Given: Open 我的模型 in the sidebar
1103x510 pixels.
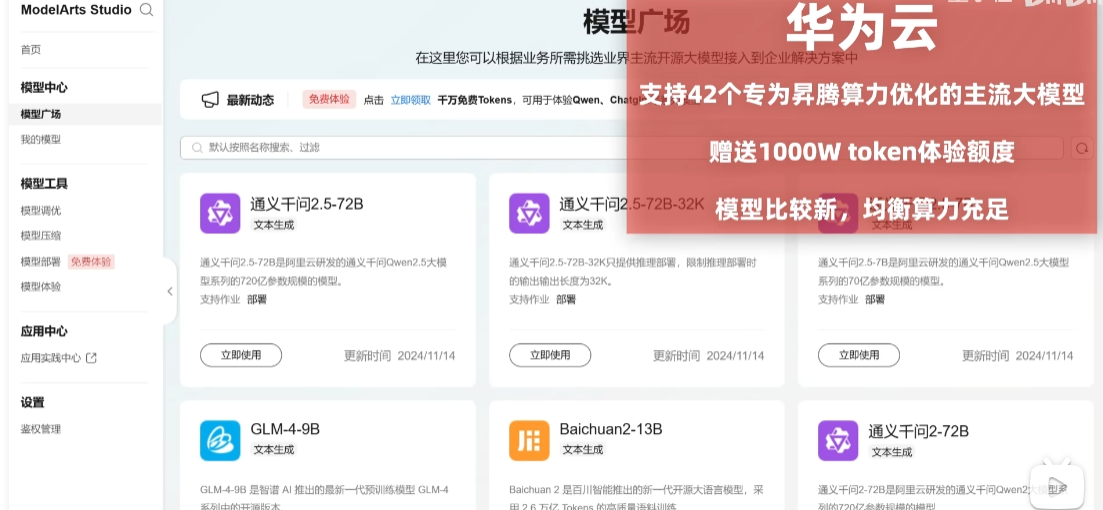Looking at the screenshot, I should coord(41,139).
